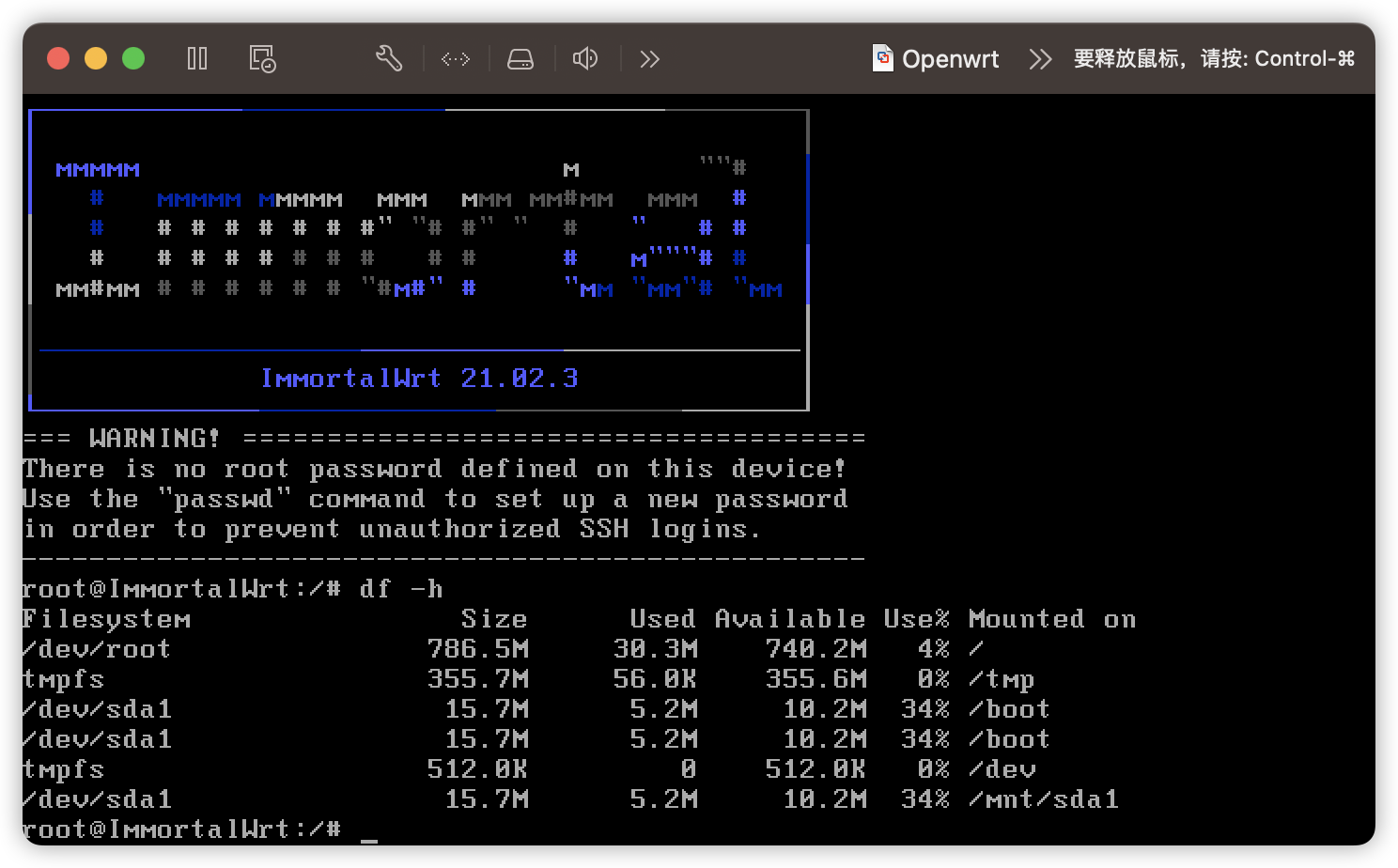
Task: Click the release-mouse Control-⌘ hint text
Action: pyautogui.click(x=1214, y=59)
